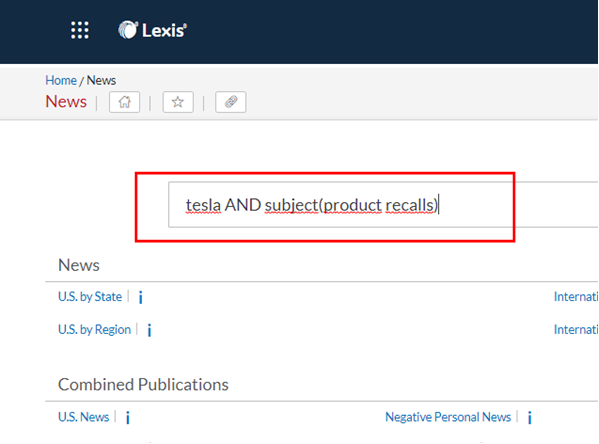The height and width of the screenshot is (444, 599).
Task: Open the U.S. by Region link
Action: point(94,329)
